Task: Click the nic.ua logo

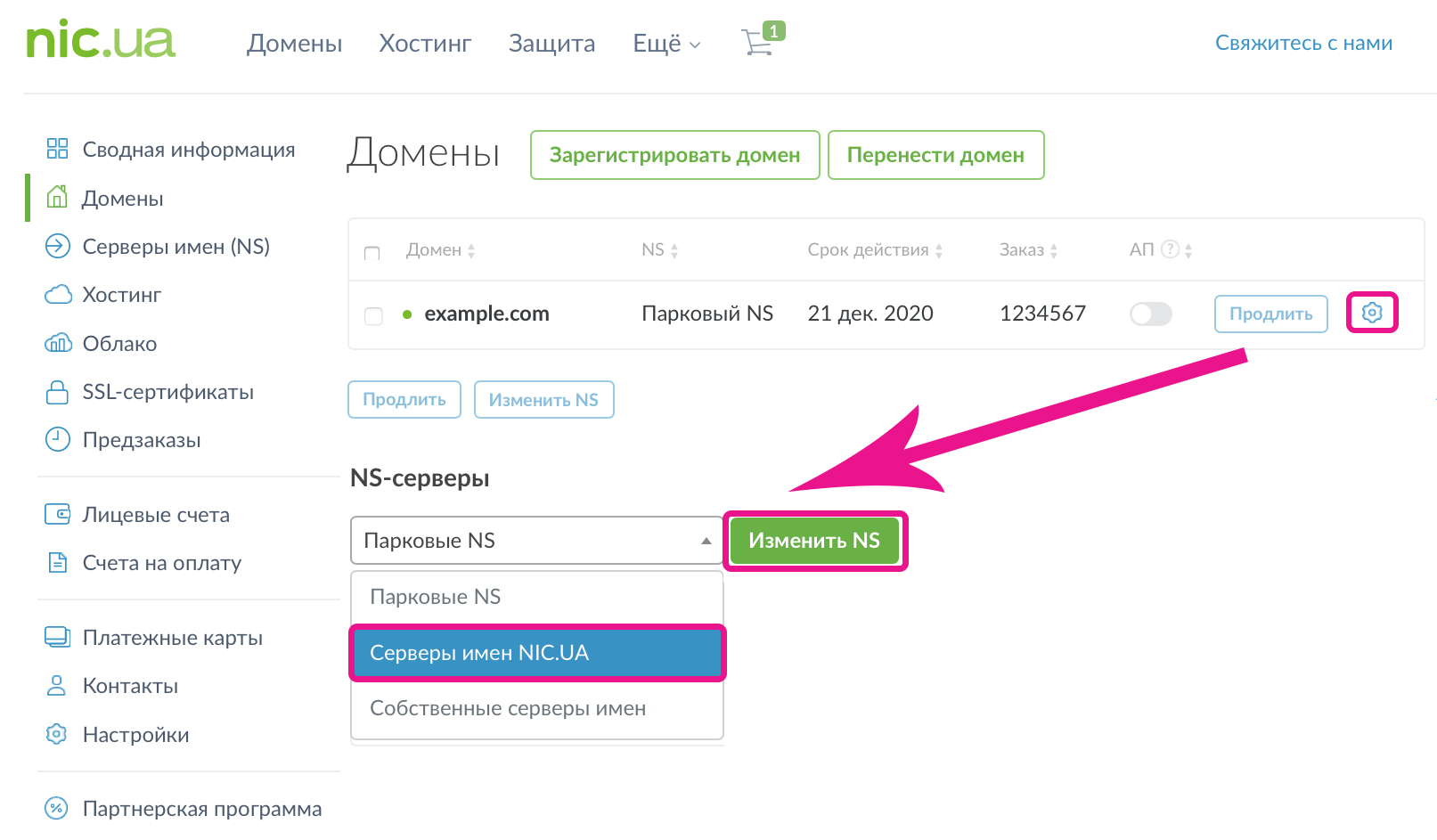Action: click(101, 41)
